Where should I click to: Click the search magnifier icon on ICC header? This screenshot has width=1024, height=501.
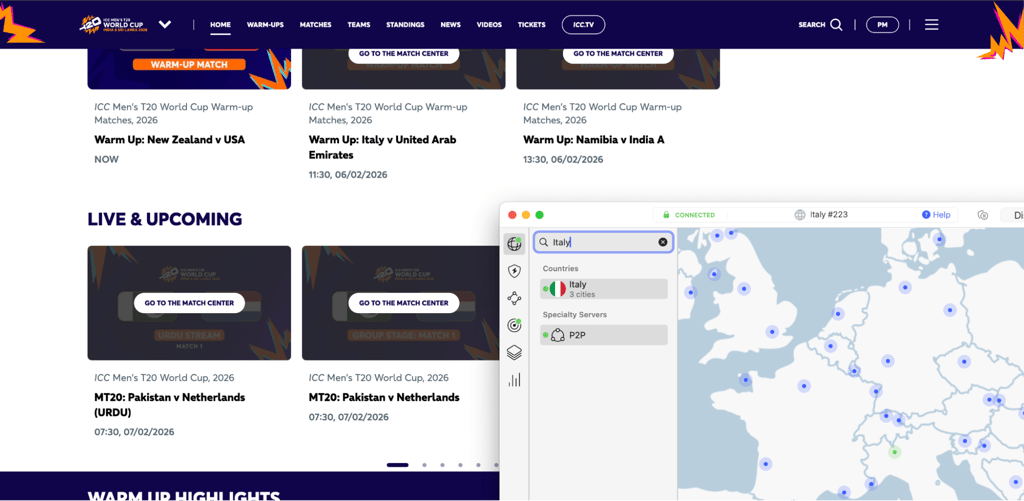click(837, 25)
